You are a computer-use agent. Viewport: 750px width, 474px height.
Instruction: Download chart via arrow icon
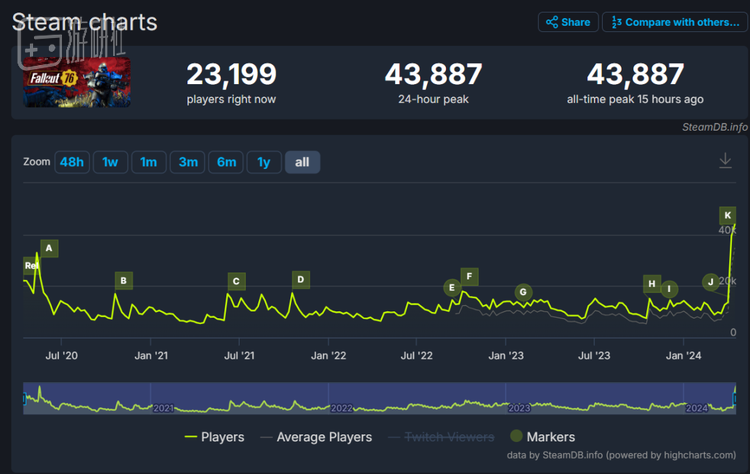tap(726, 161)
